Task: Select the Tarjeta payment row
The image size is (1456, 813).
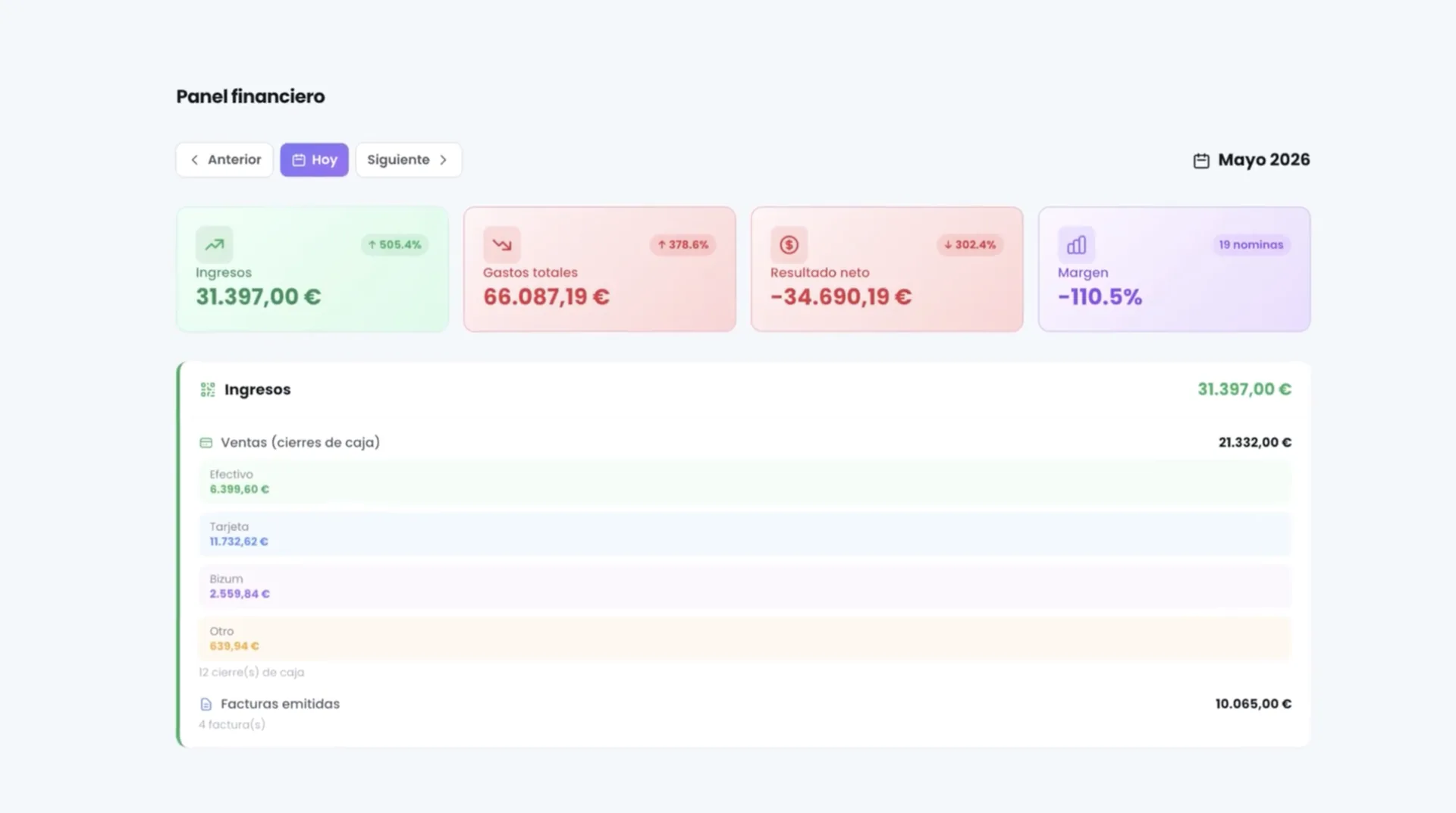Action: [x=745, y=534]
